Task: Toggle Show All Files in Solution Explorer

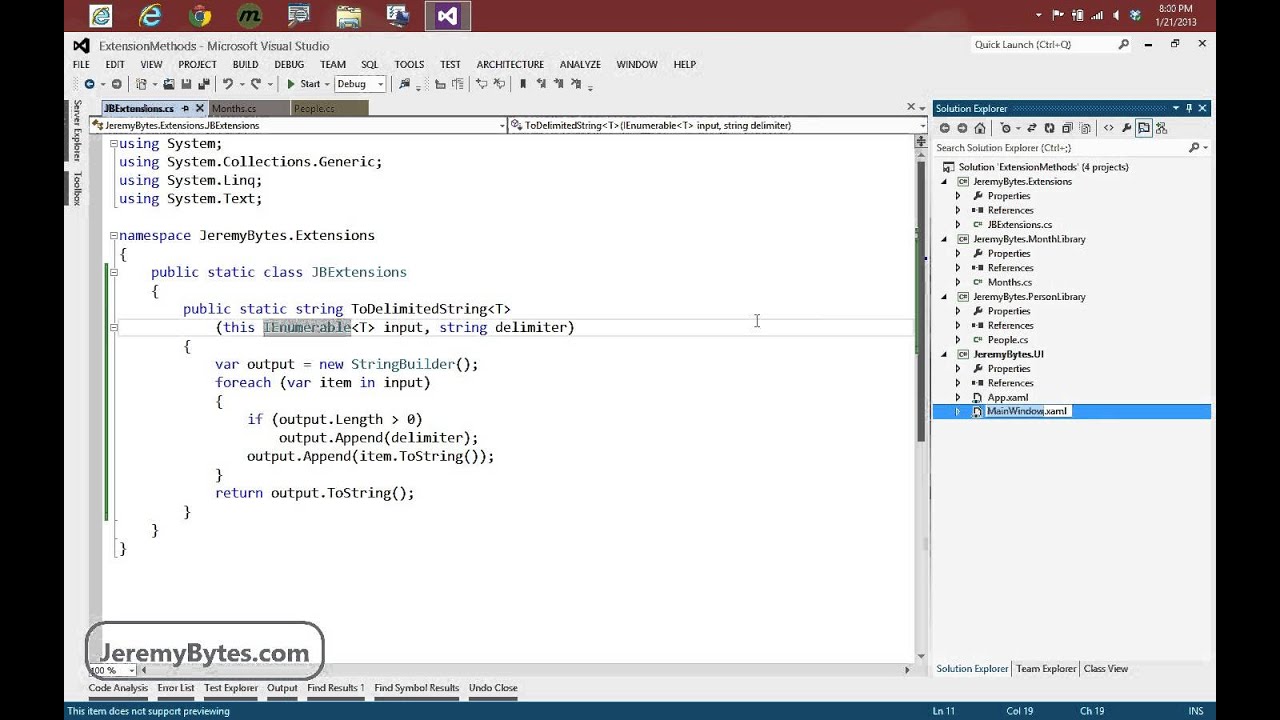Action: (1085, 128)
